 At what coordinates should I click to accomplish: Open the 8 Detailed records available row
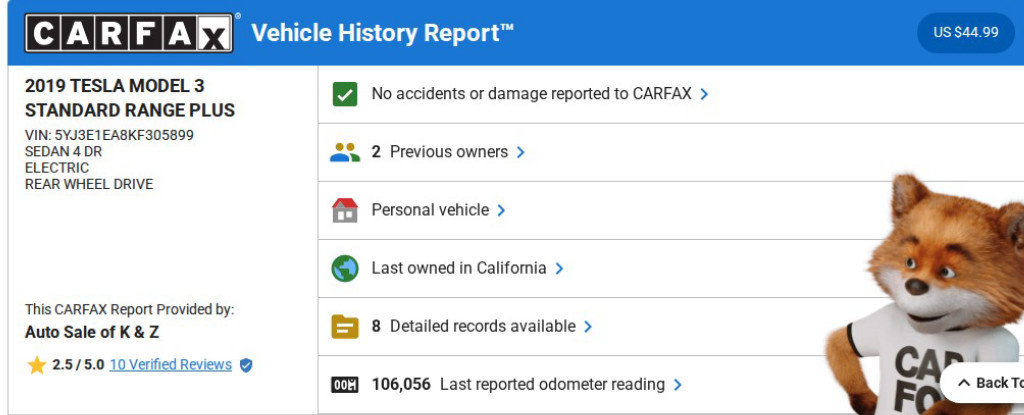tap(482, 326)
